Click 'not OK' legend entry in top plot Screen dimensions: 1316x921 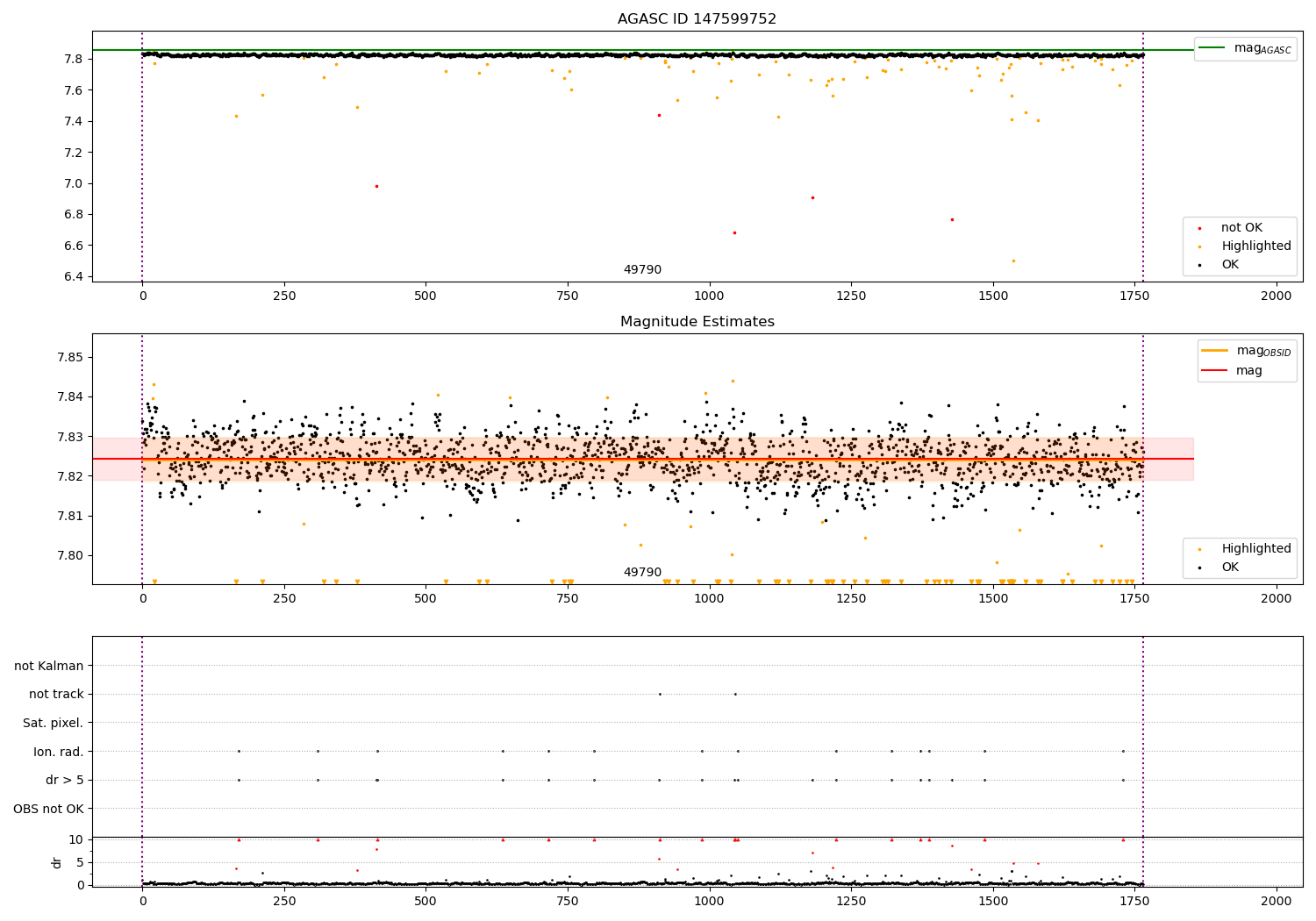click(x=1241, y=228)
